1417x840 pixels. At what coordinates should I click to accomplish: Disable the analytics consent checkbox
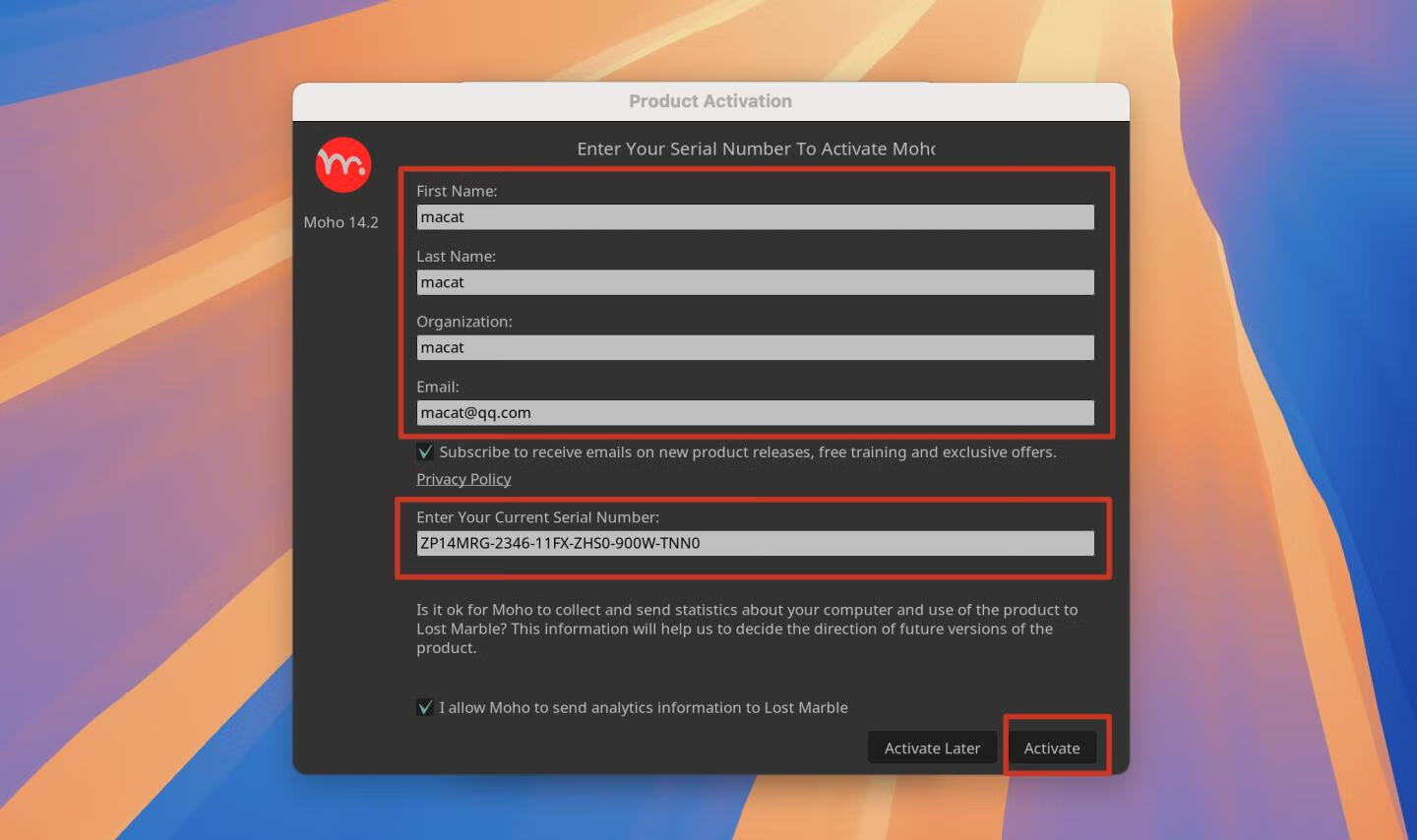coord(425,707)
